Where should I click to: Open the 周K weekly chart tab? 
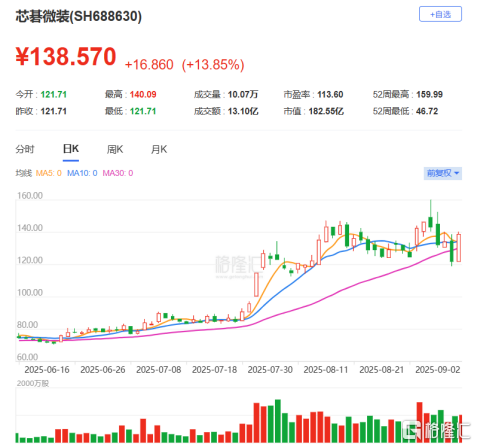point(115,149)
